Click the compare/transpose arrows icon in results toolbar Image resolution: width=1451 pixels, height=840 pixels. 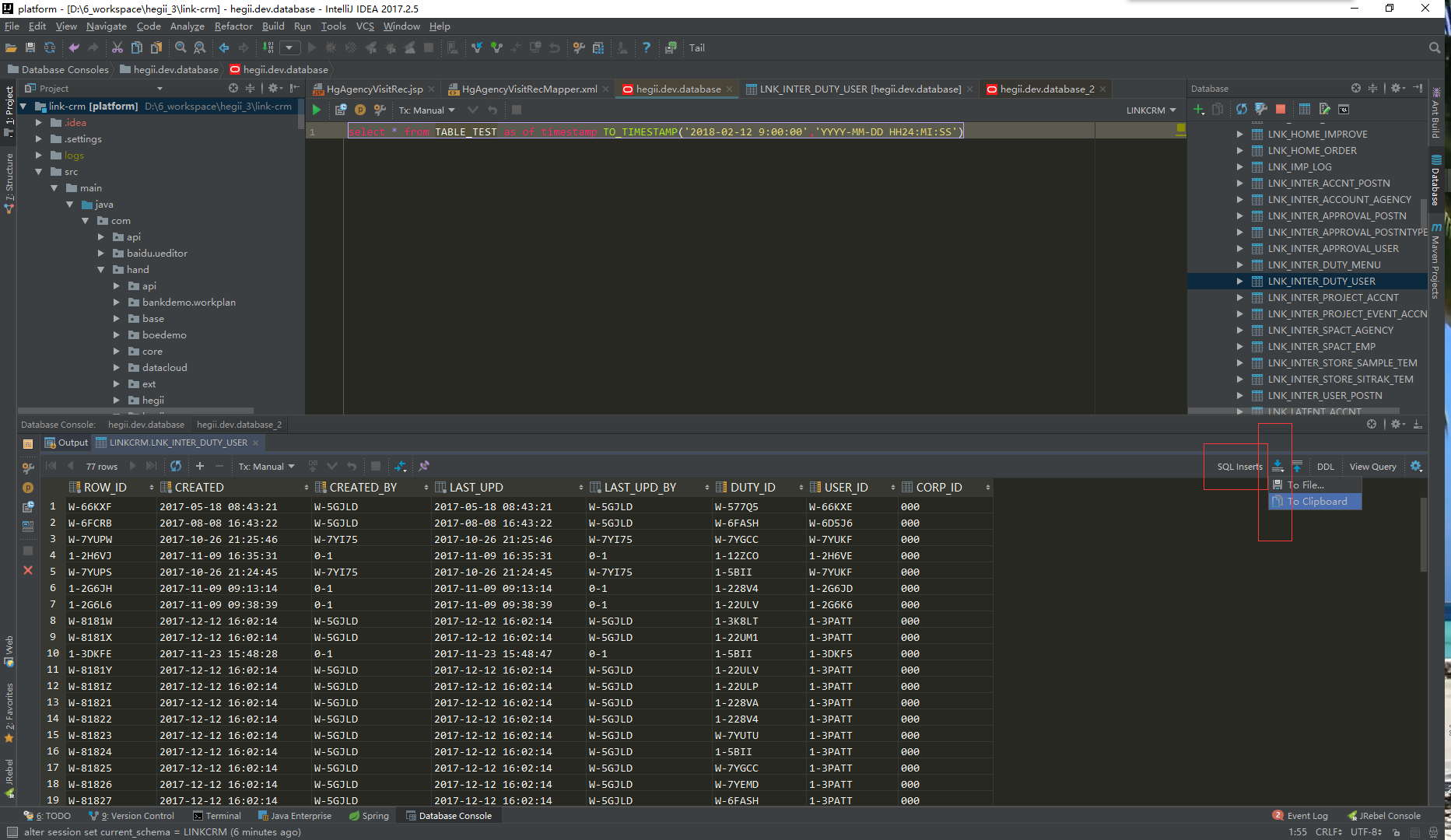pyautogui.click(x=400, y=466)
